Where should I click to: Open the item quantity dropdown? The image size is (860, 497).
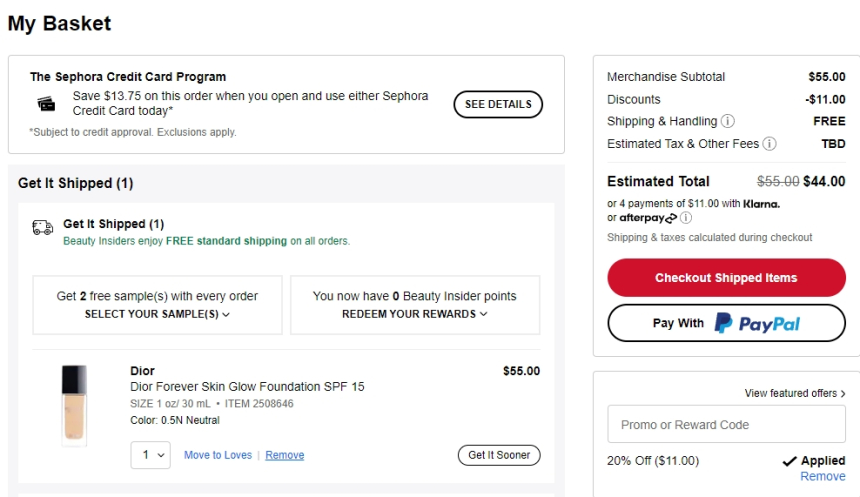[x=152, y=455]
